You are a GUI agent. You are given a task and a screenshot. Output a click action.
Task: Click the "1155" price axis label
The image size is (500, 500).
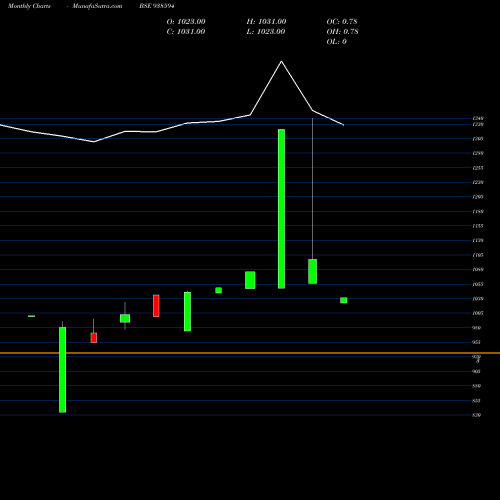pyautogui.click(x=478, y=226)
